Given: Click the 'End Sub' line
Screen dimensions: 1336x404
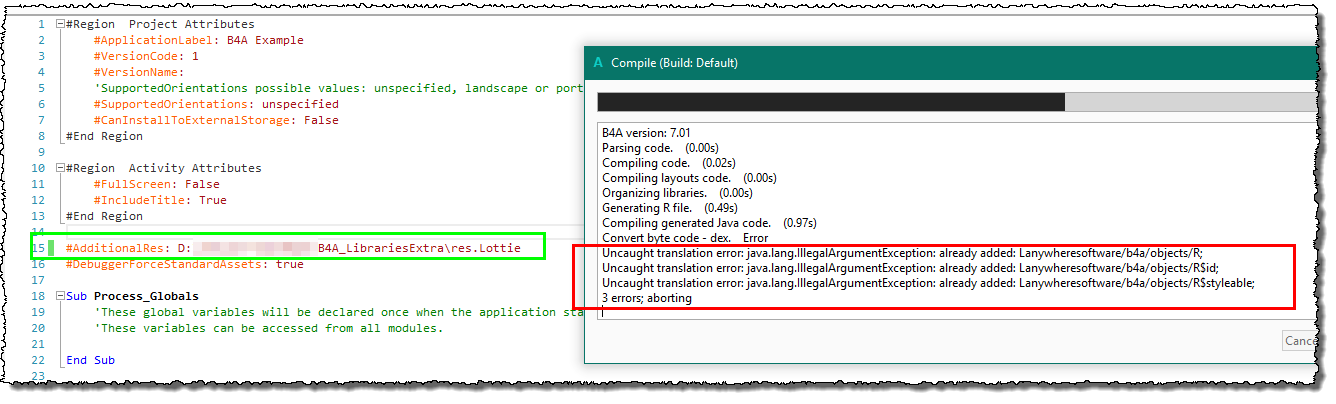Looking at the screenshot, I should (x=90, y=360).
